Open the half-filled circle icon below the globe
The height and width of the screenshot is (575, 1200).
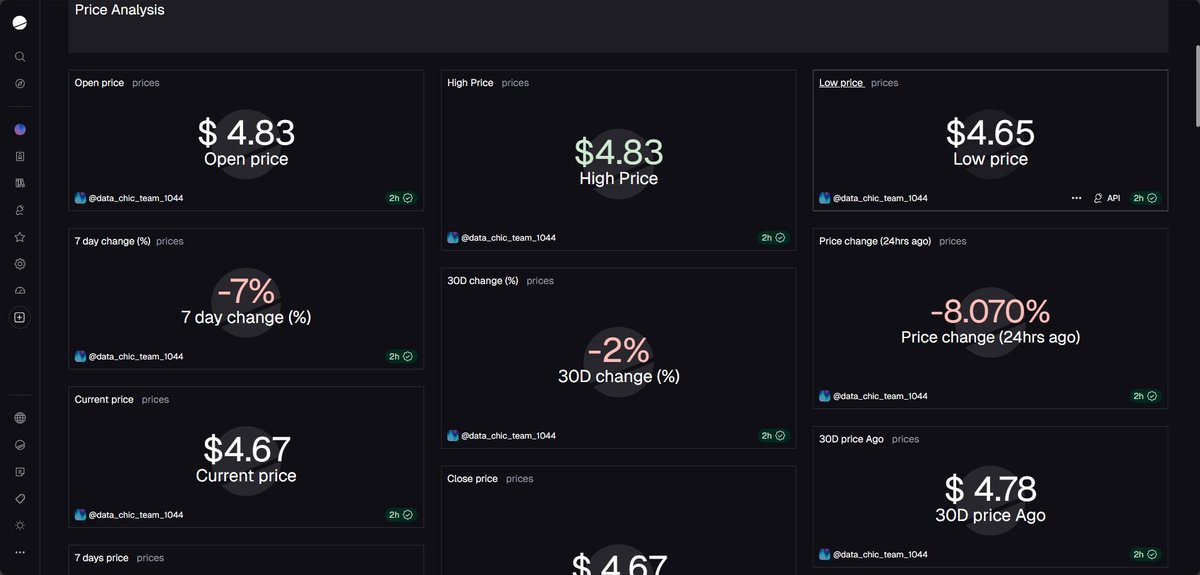point(20,445)
